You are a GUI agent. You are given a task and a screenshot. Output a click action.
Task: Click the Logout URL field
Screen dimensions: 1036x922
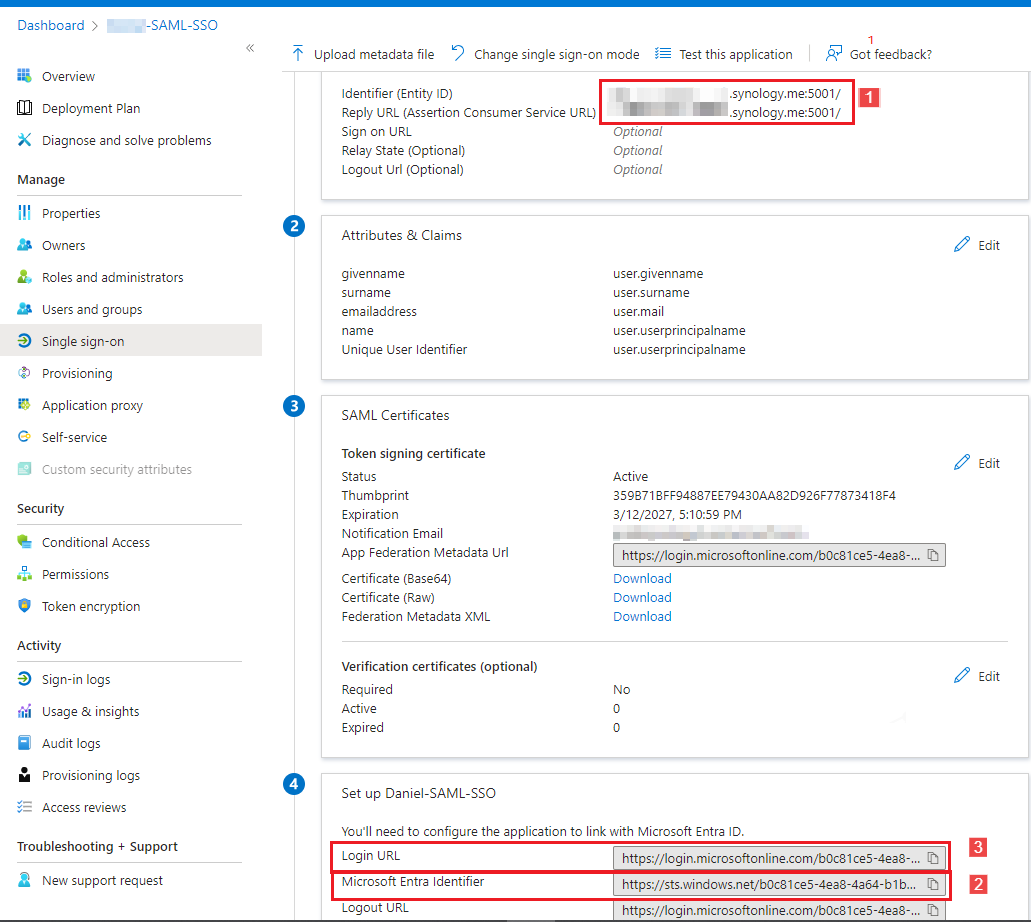point(779,910)
